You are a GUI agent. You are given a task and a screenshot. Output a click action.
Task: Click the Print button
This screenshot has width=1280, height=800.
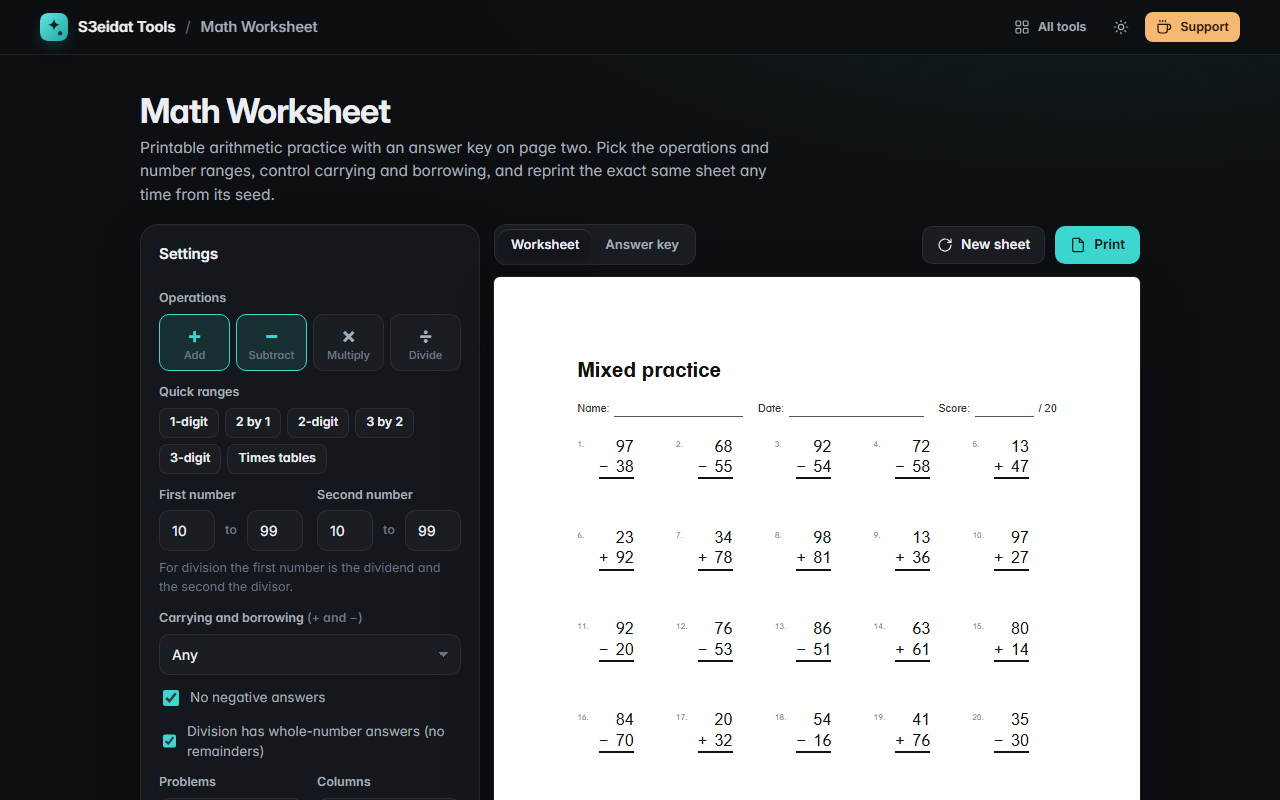1097,245
